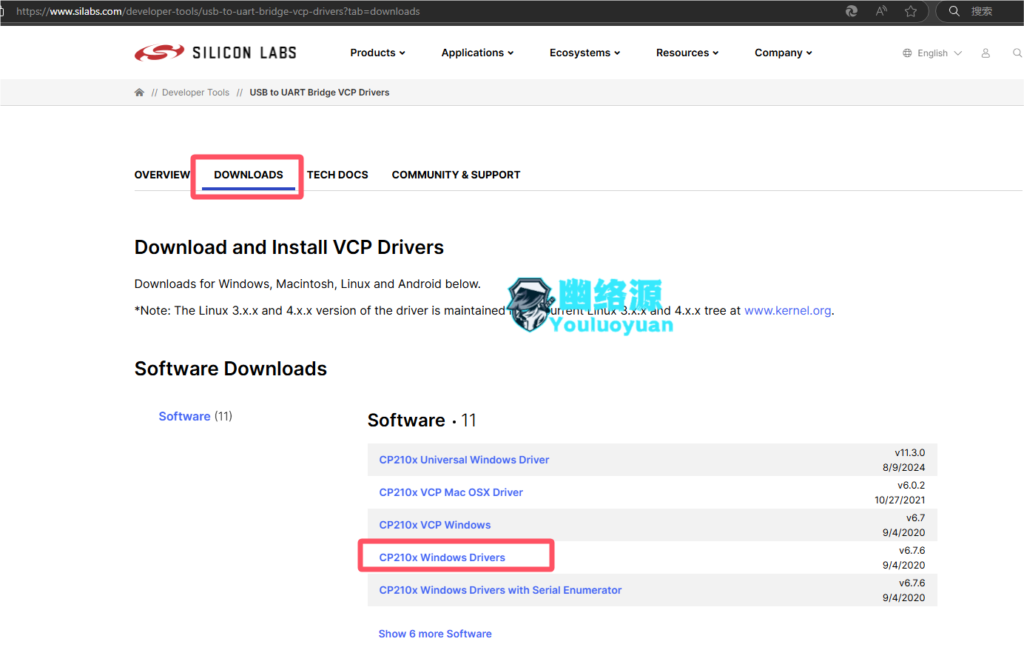This screenshot has height=650, width=1024.
Task: Click the read aloud icon in address bar
Action: click(881, 11)
